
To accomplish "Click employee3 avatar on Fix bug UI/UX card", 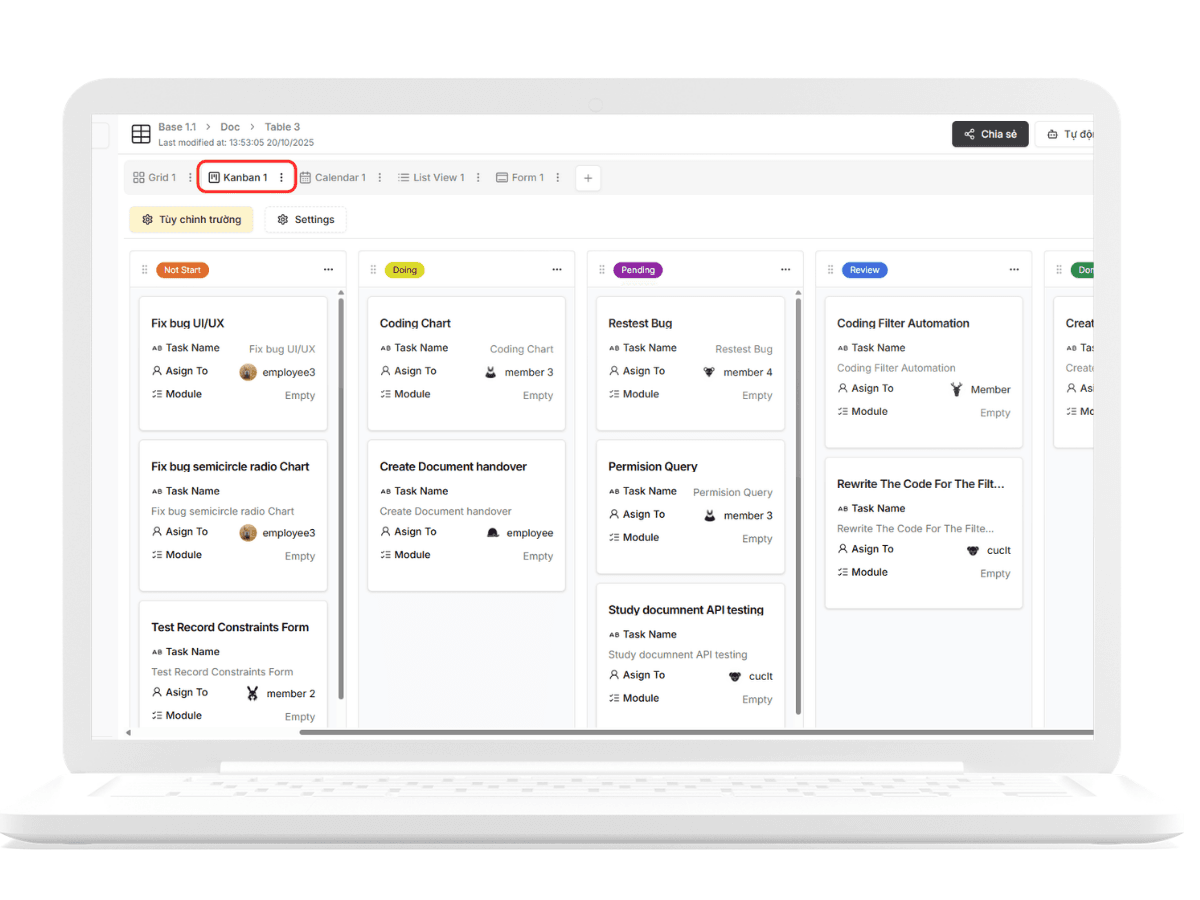I will 248,372.
